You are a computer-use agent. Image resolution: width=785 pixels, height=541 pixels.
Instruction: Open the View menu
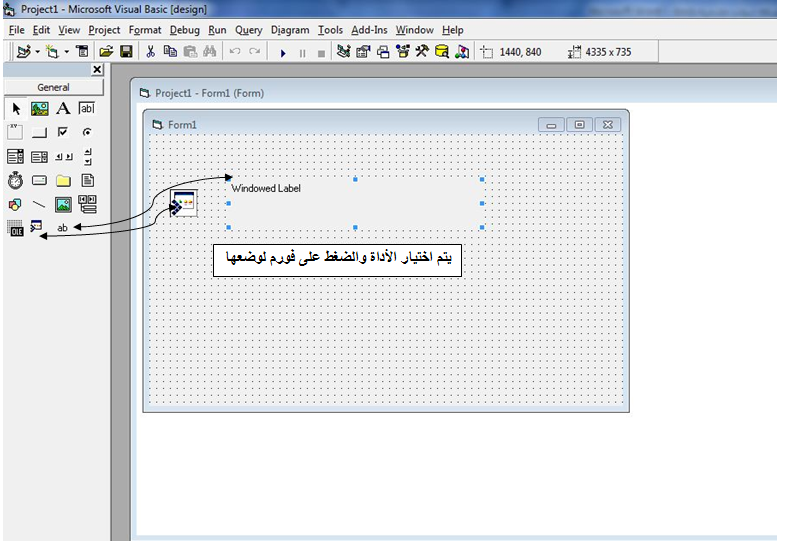click(69, 30)
